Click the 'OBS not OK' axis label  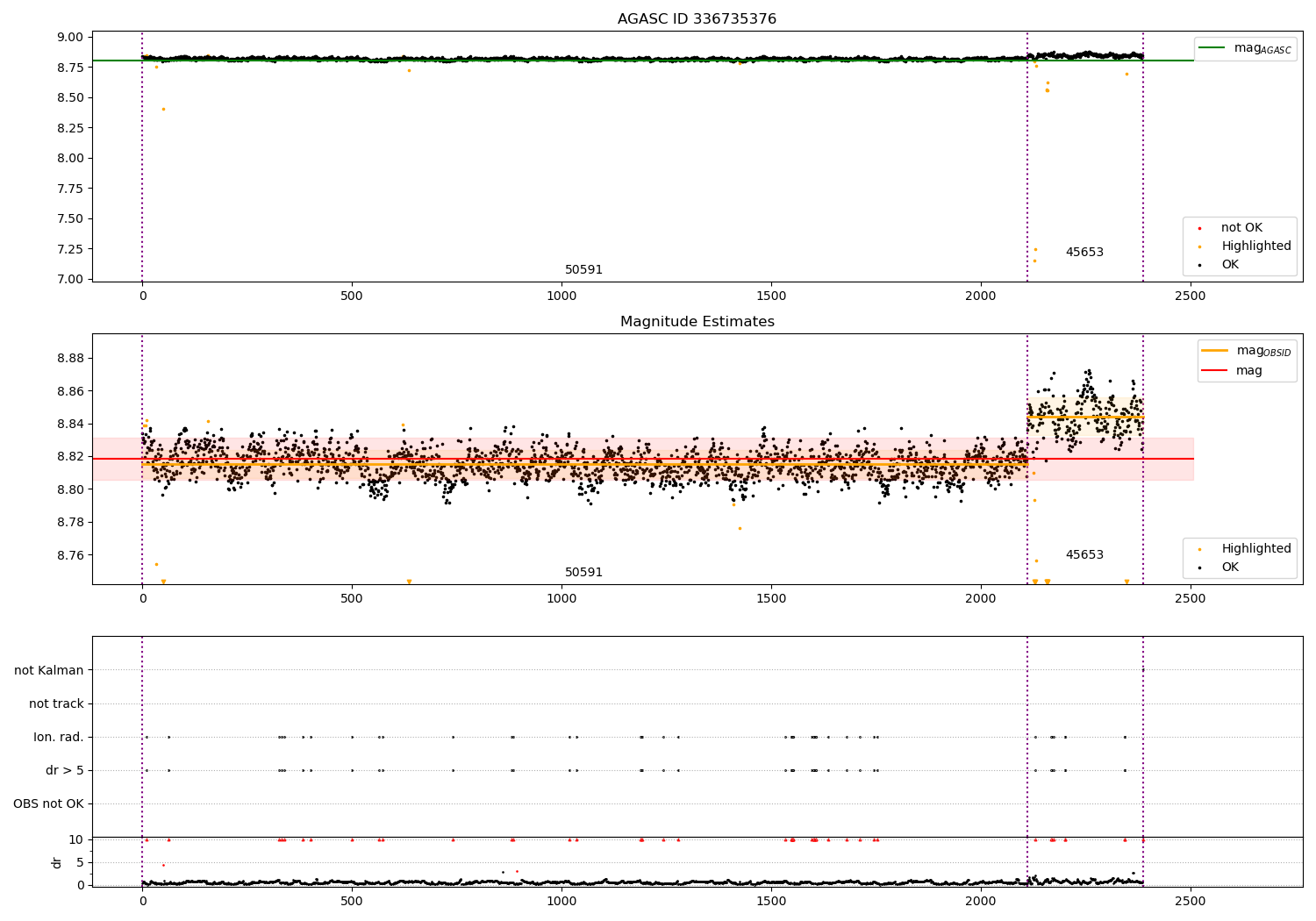(x=48, y=803)
